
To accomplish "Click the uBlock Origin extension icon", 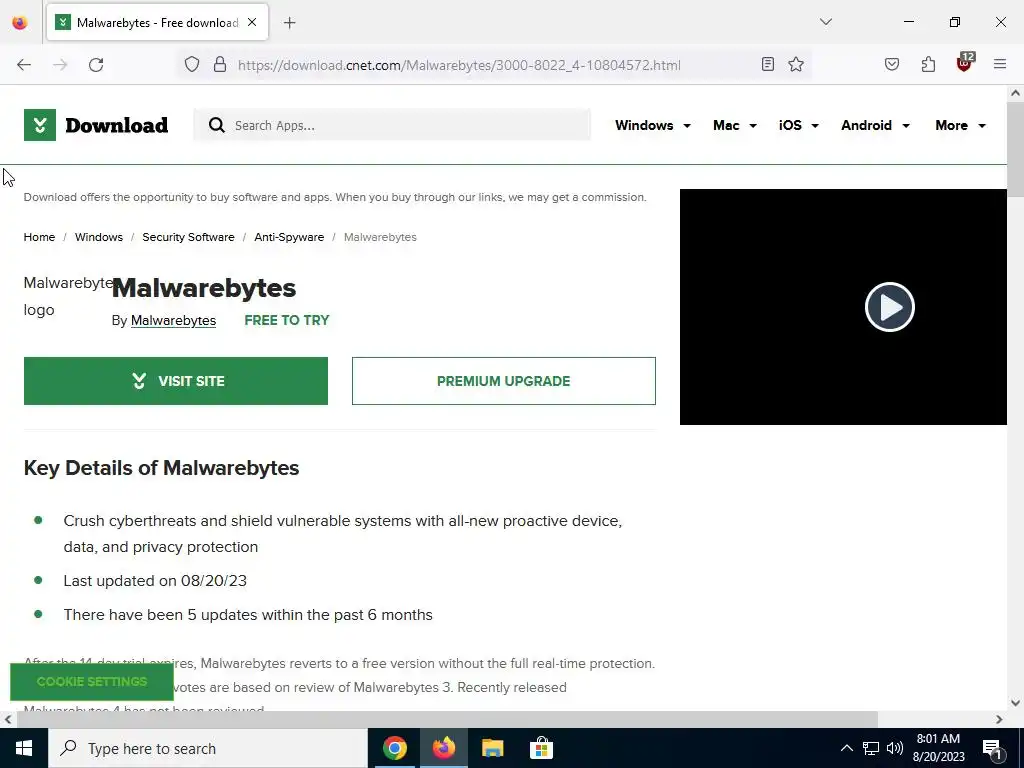I will [x=965, y=63].
